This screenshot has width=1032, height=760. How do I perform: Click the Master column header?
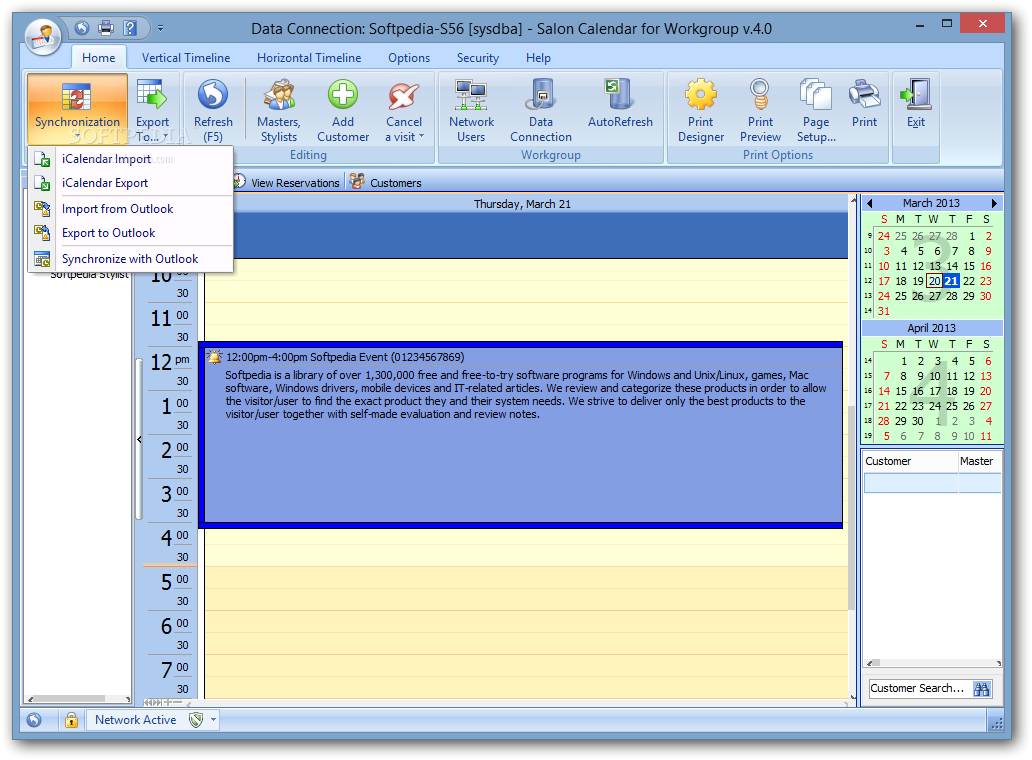click(x=979, y=461)
